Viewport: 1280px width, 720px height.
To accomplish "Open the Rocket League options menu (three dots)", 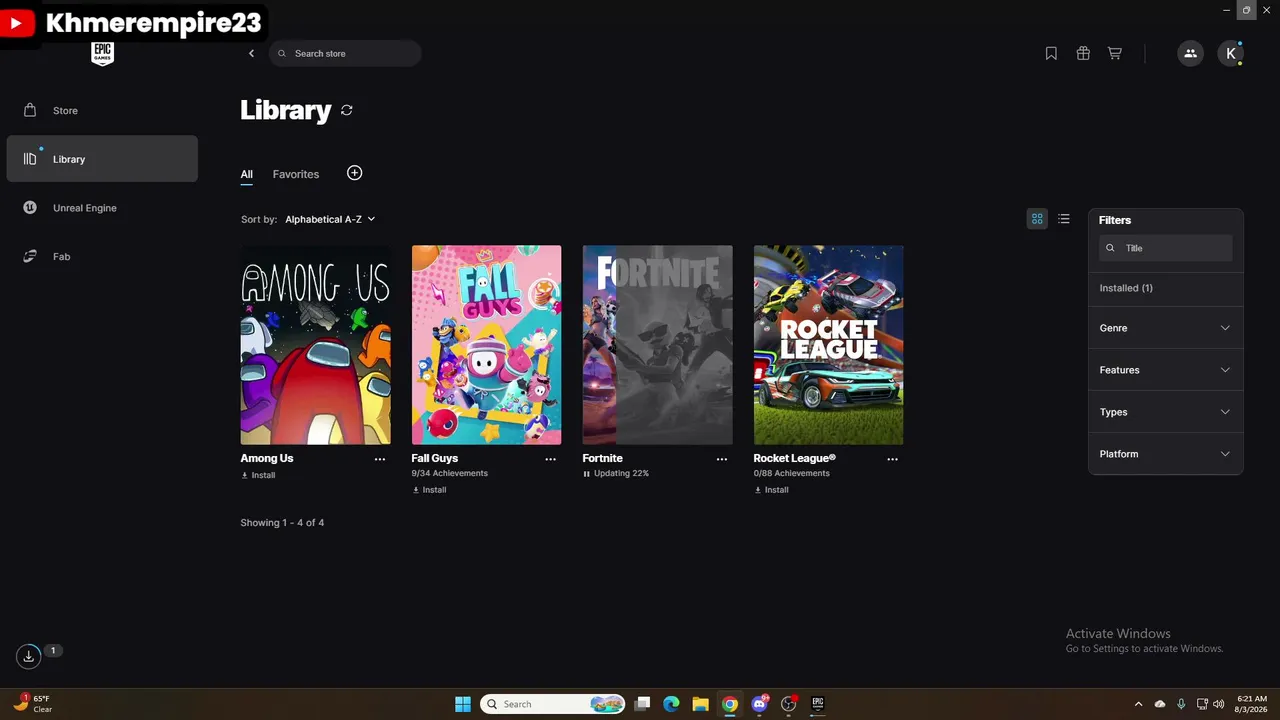I will (x=893, y=459).
